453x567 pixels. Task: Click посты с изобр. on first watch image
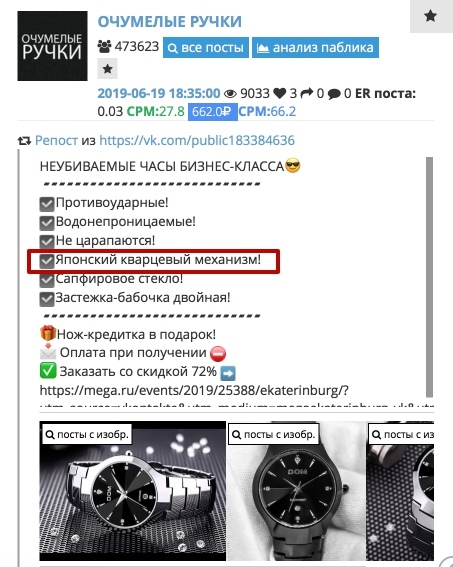pos(87,434)
